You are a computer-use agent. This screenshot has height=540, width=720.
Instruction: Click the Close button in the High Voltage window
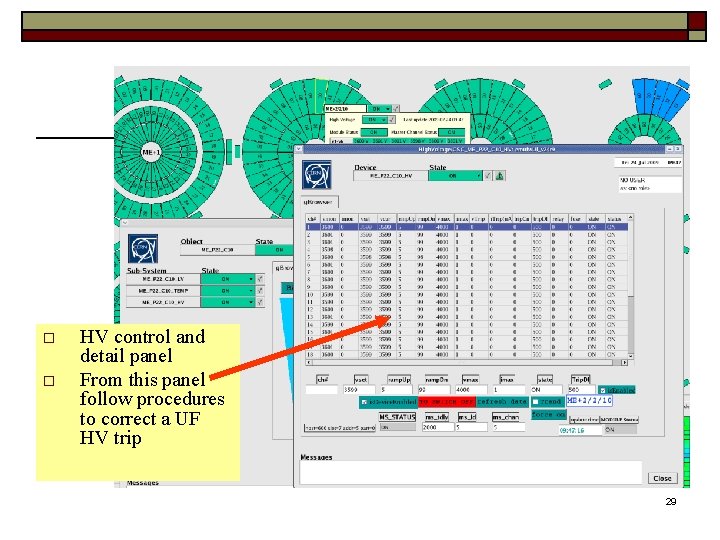pos(662,478)
